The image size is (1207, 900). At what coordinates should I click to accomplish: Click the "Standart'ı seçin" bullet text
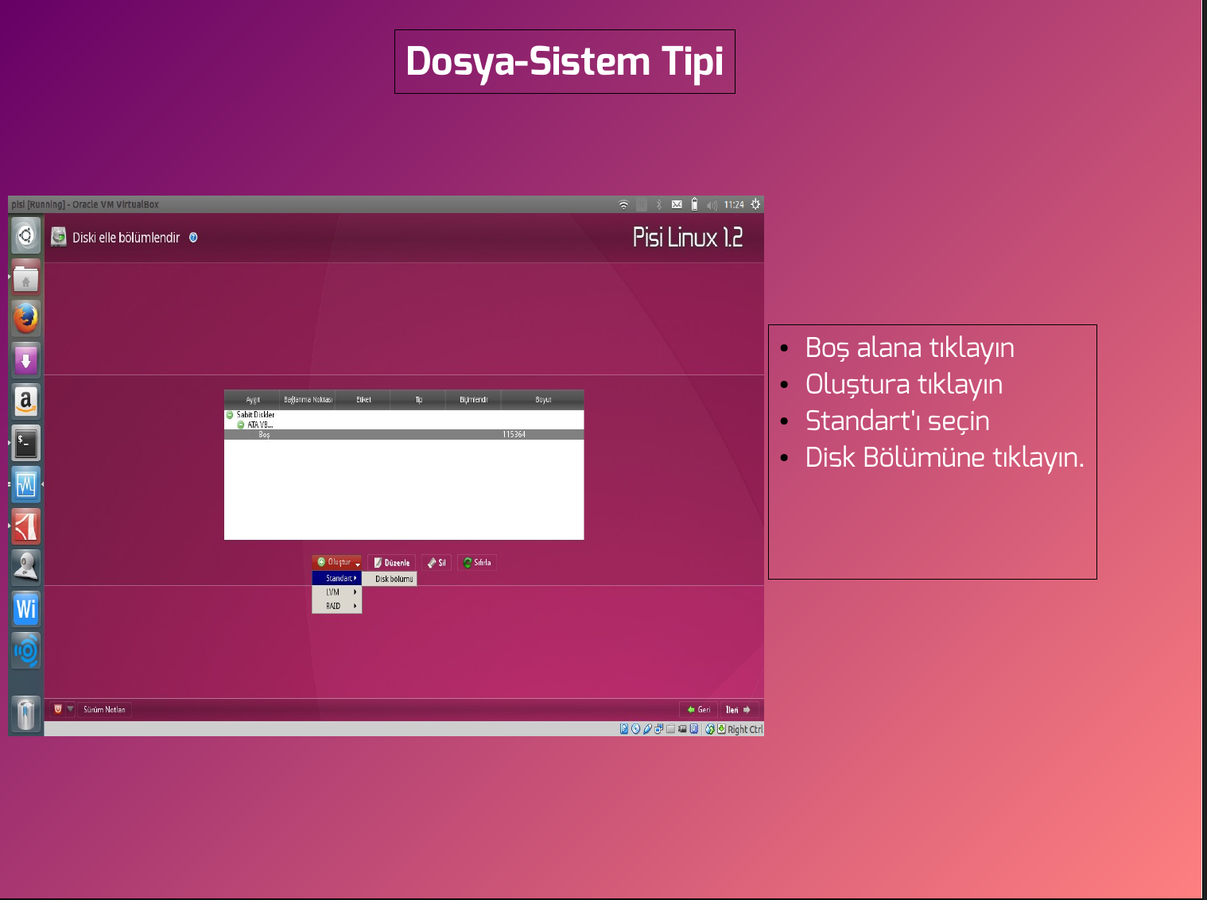897,421
